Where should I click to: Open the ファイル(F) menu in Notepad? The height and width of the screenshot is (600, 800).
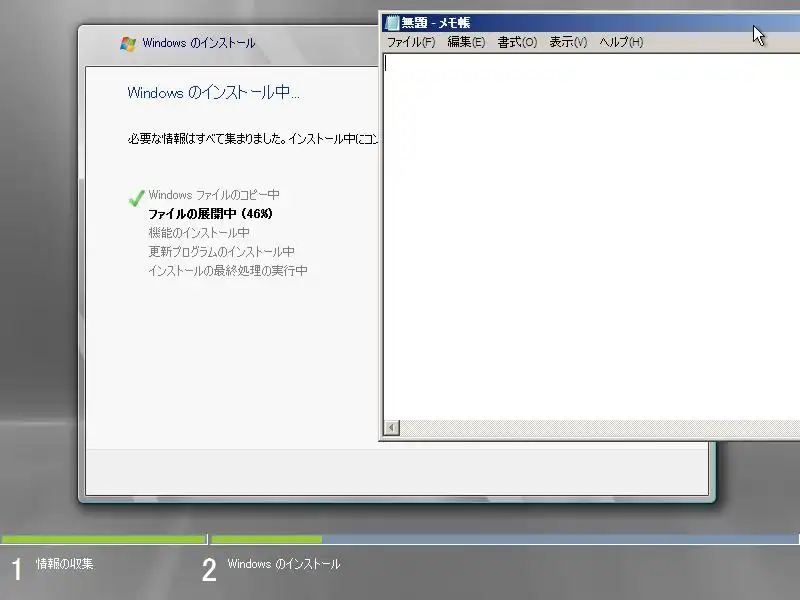pos(411,42)
